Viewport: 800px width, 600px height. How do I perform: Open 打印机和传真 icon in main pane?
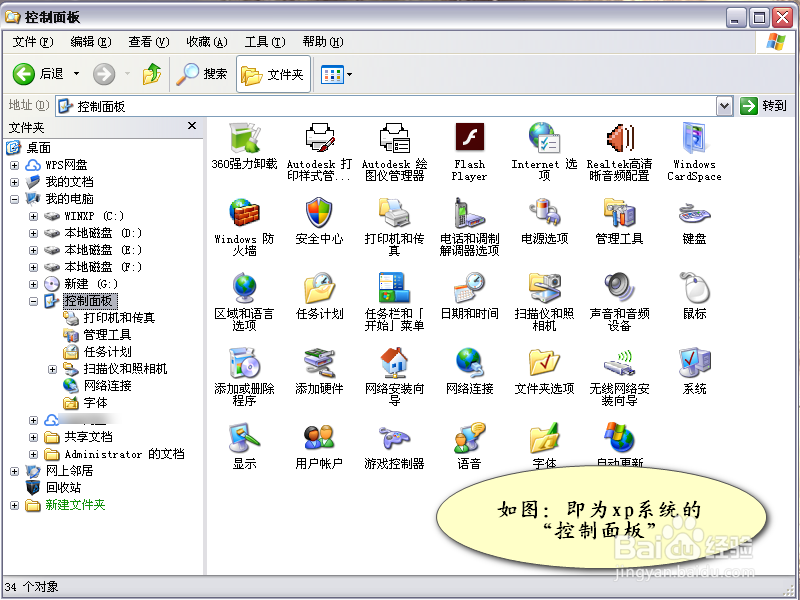coord(394,213)
